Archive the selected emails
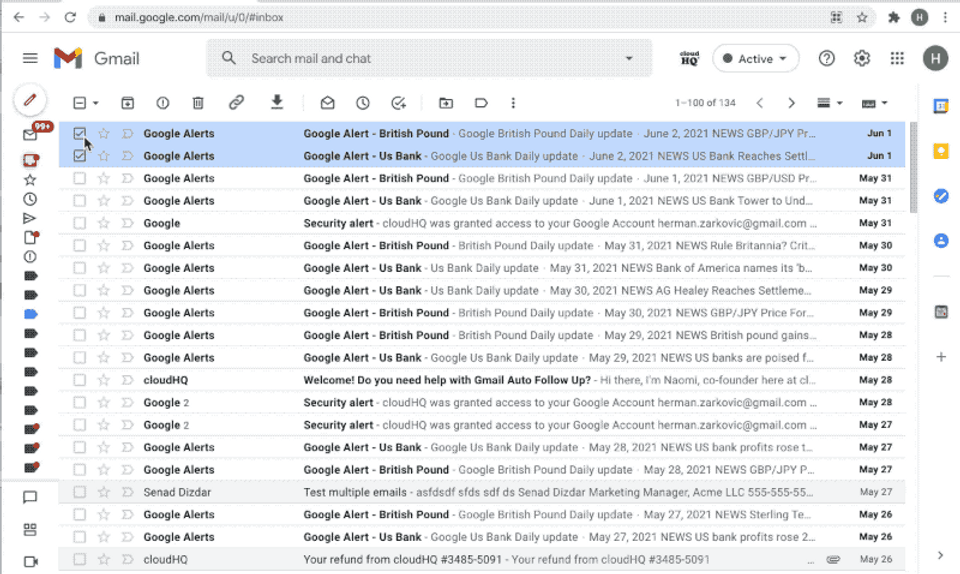The width and height of the screenshot is (960, 574). point(127,103)
